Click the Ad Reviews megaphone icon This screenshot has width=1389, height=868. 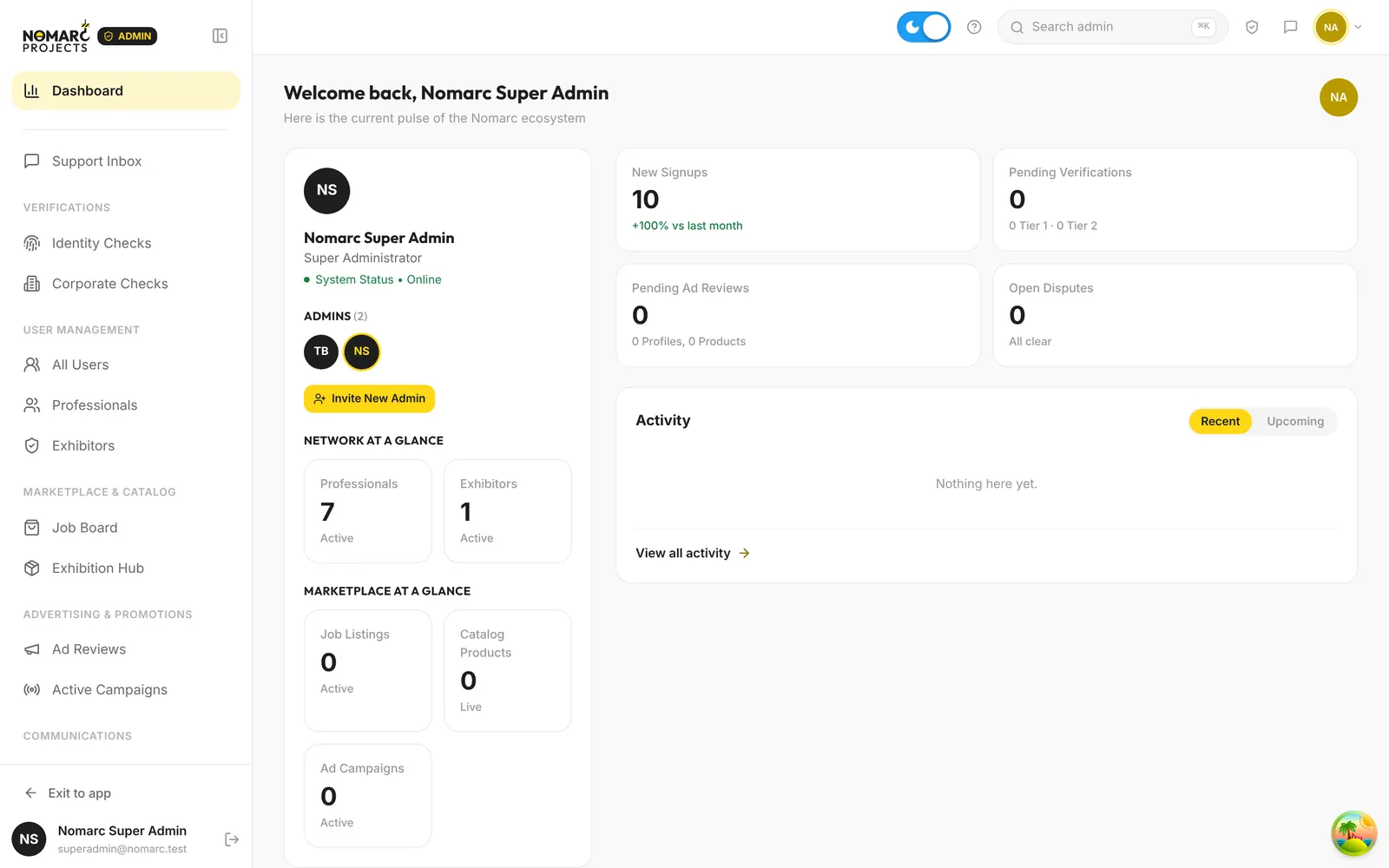(x=32, y=649)
